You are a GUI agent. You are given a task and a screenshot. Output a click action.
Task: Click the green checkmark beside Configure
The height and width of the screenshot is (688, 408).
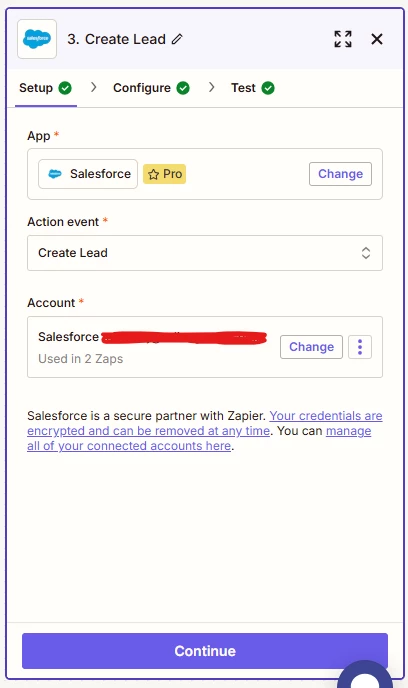183,88
